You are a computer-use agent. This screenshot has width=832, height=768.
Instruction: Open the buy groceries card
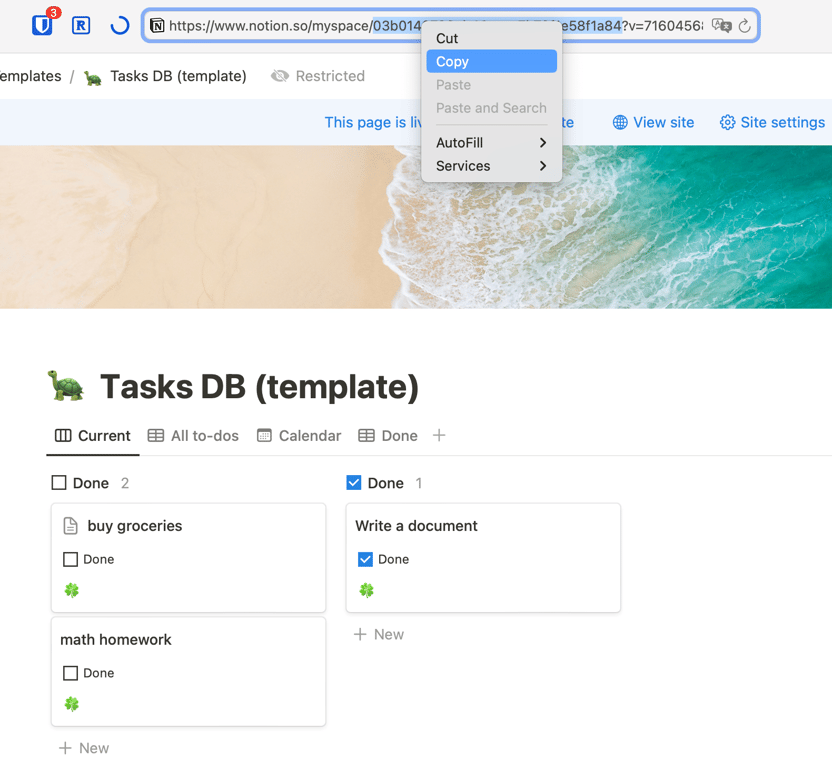pos(188,558)
